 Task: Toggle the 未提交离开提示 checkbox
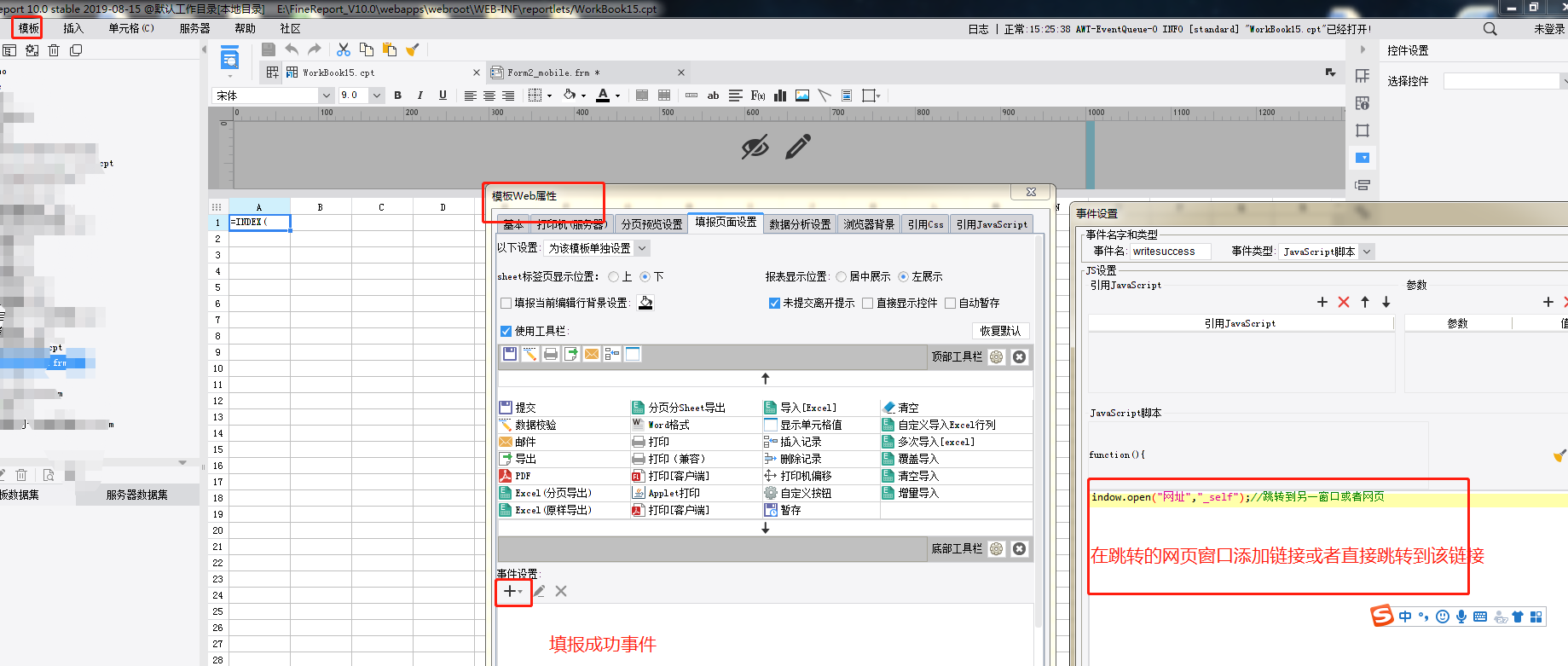tap(774, 304)
